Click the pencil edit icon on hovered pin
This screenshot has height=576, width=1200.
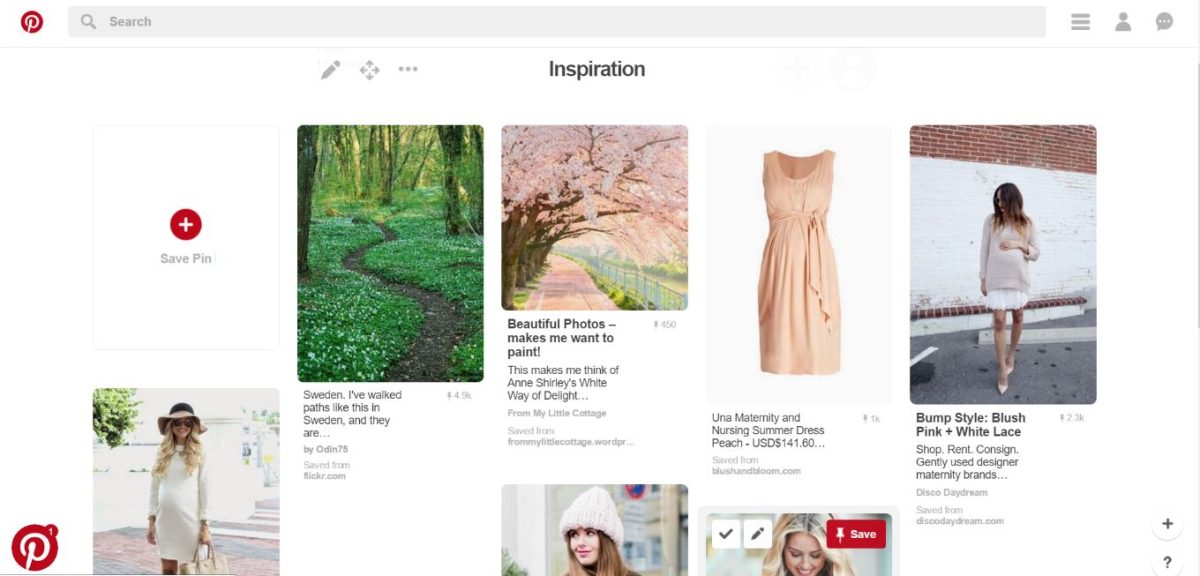(758, 535)
